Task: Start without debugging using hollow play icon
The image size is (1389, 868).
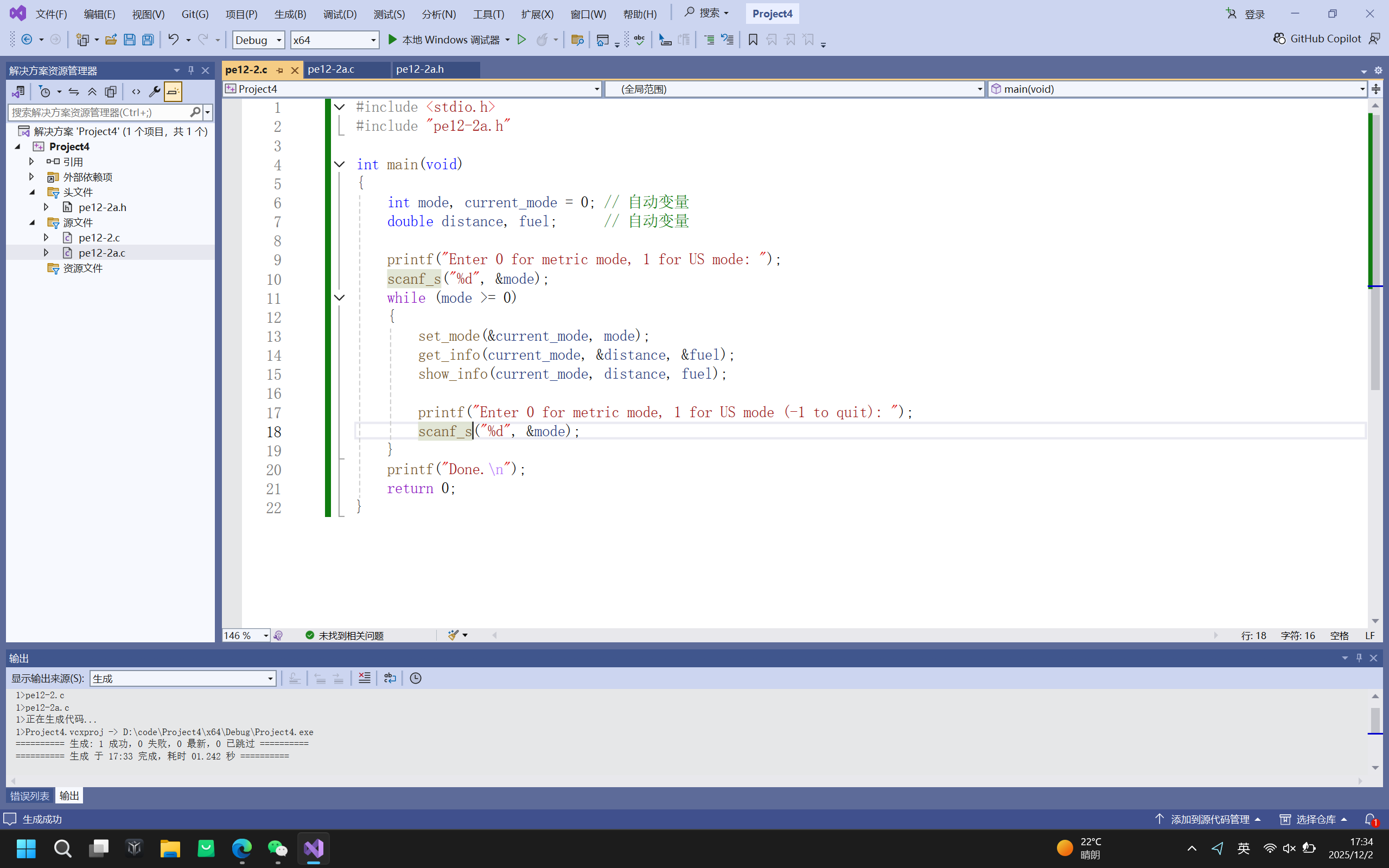Action: click(x=521, y=40)
